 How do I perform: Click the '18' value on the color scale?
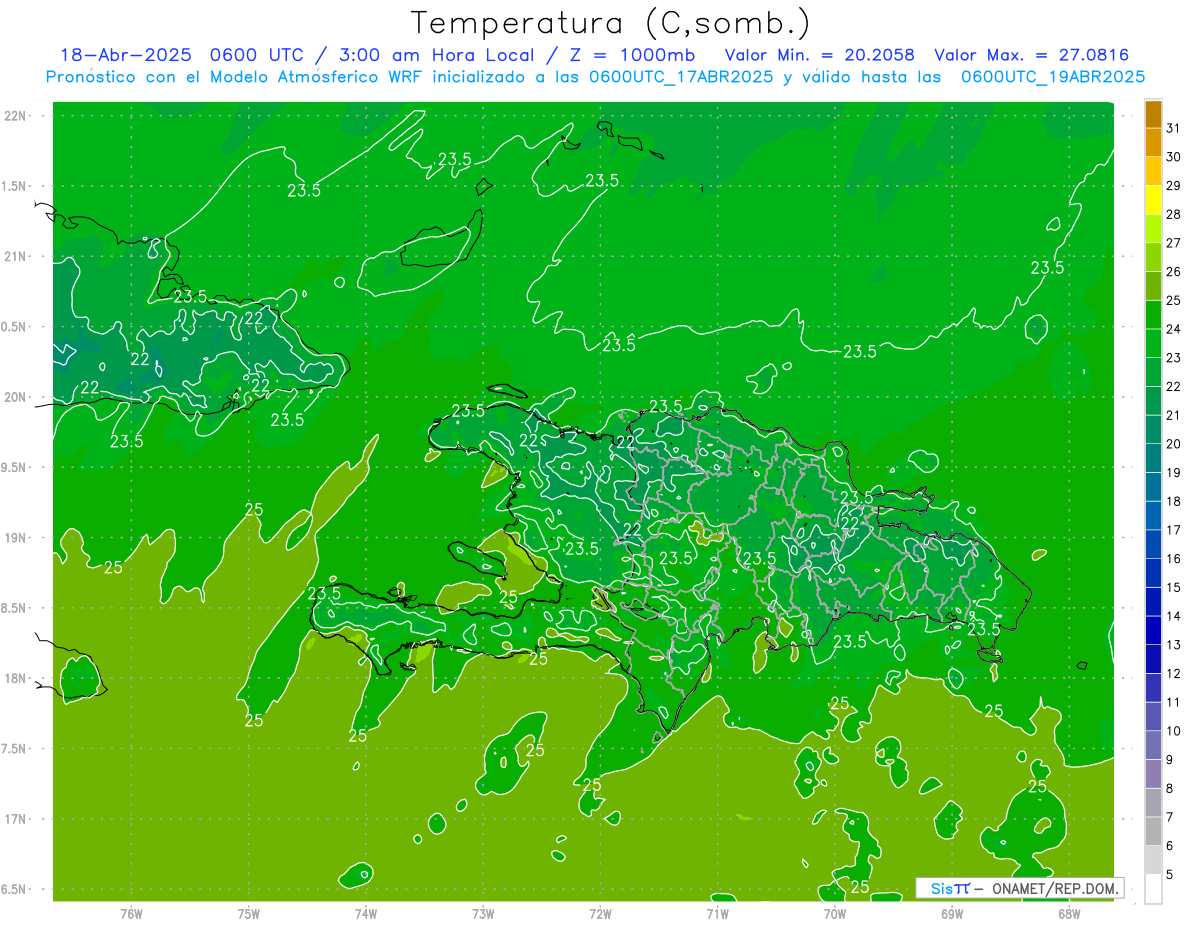(1174, 501)
